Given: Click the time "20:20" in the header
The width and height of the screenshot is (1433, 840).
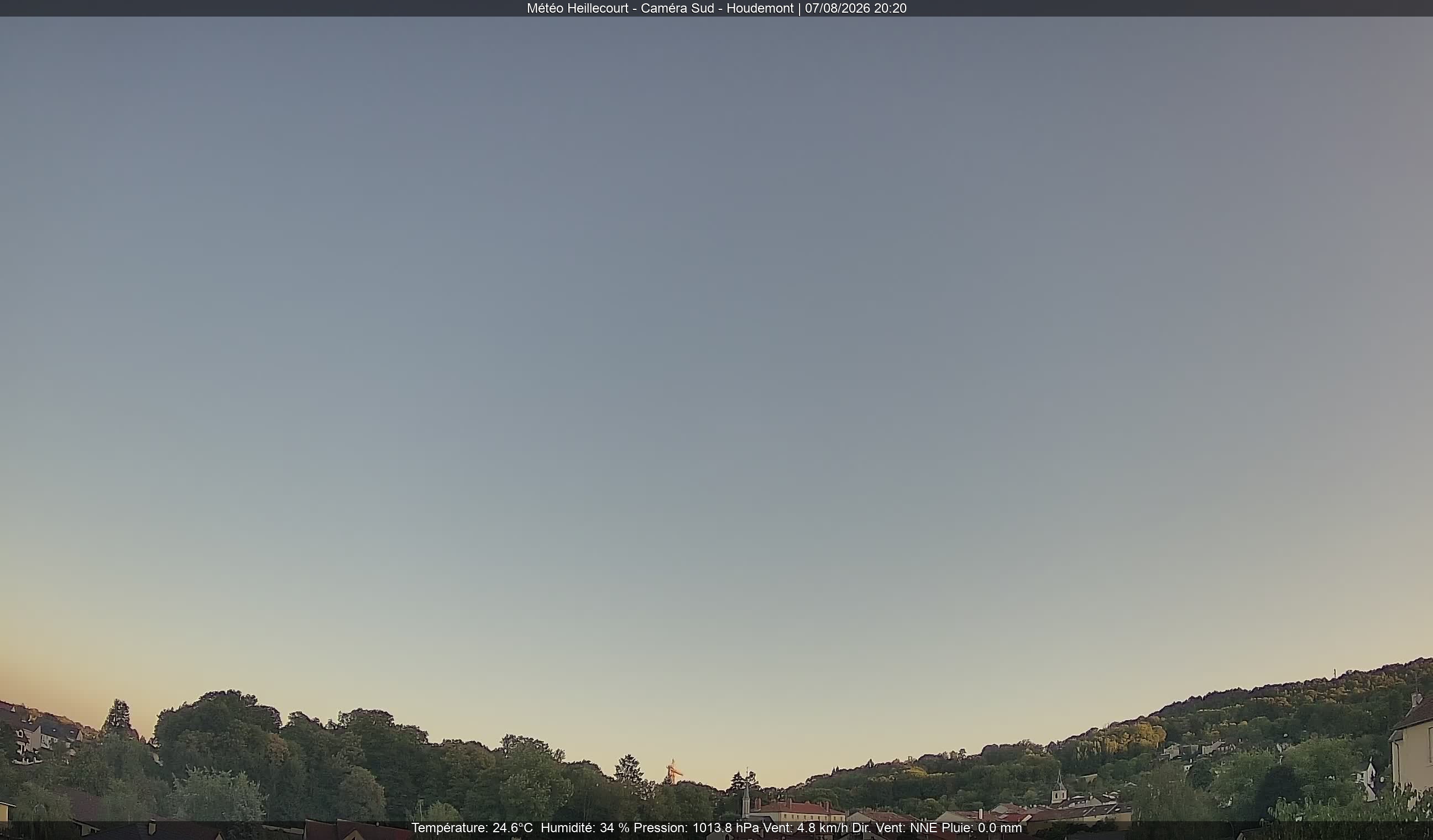Looking at the screenshot, I should [x=890, y=8].
